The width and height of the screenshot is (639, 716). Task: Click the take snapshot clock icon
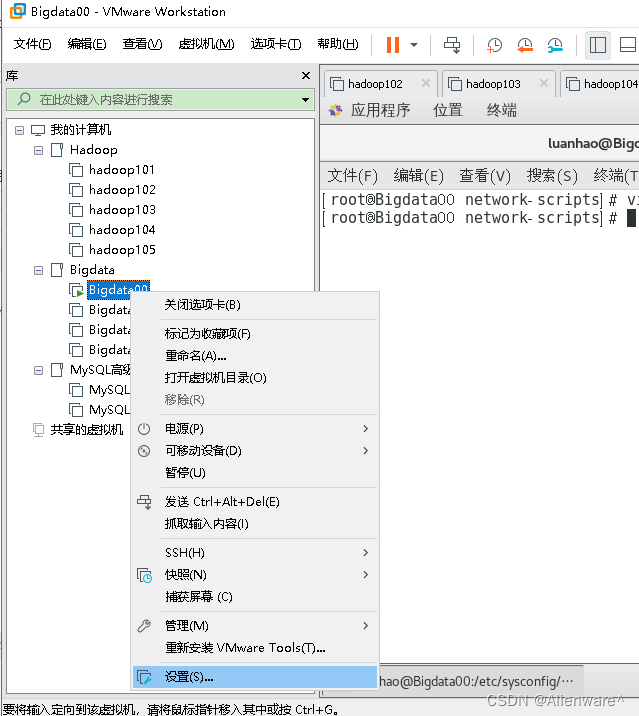494,45
